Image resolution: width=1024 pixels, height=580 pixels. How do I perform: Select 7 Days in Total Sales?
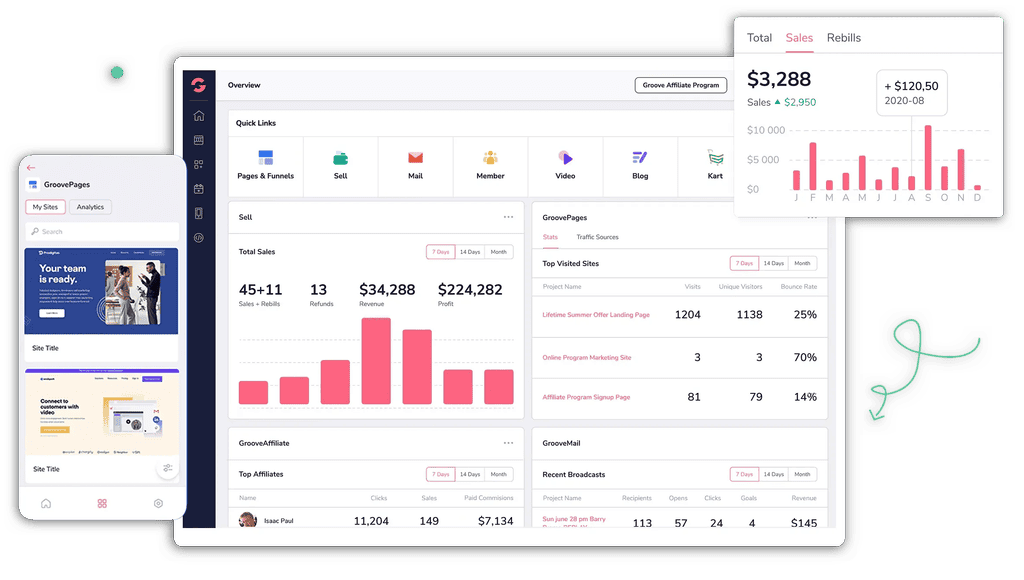pyautogui.click(x=441, y=251)
